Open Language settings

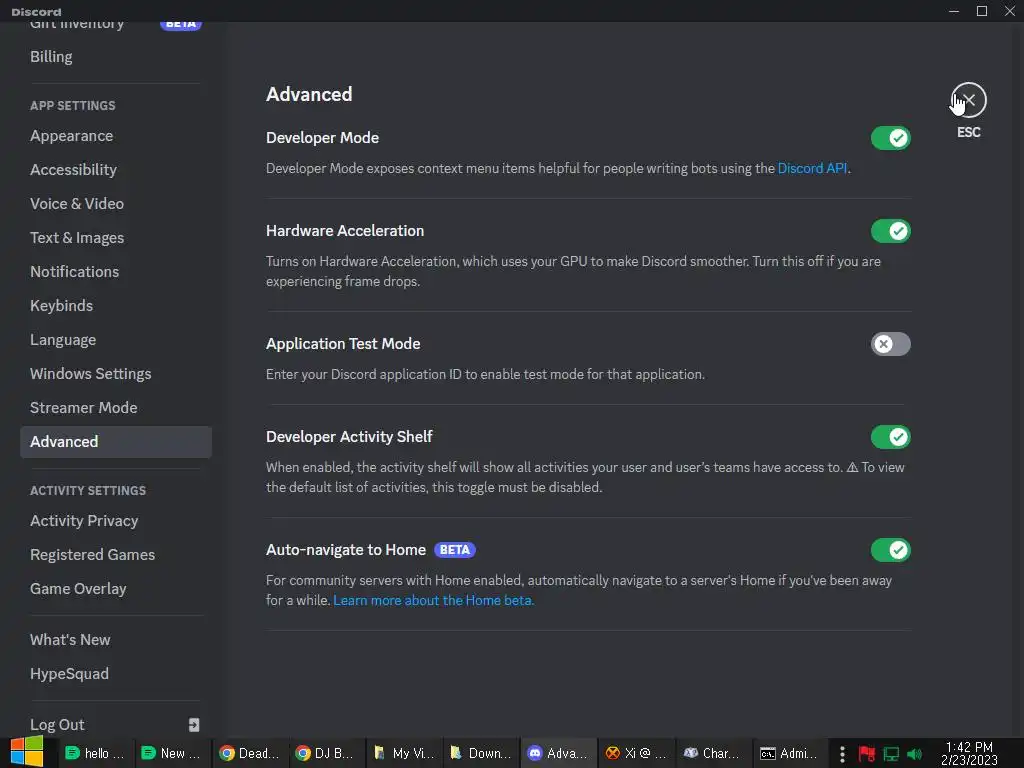(x=116, y=340)
